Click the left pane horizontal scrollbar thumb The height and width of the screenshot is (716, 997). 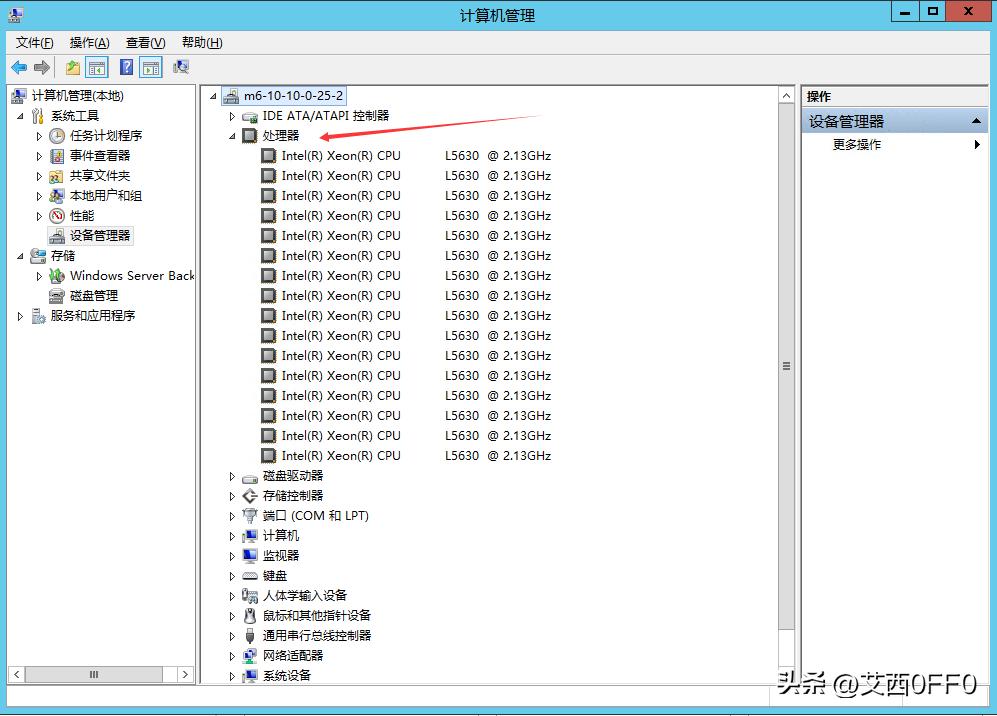[x=94, y=675]
